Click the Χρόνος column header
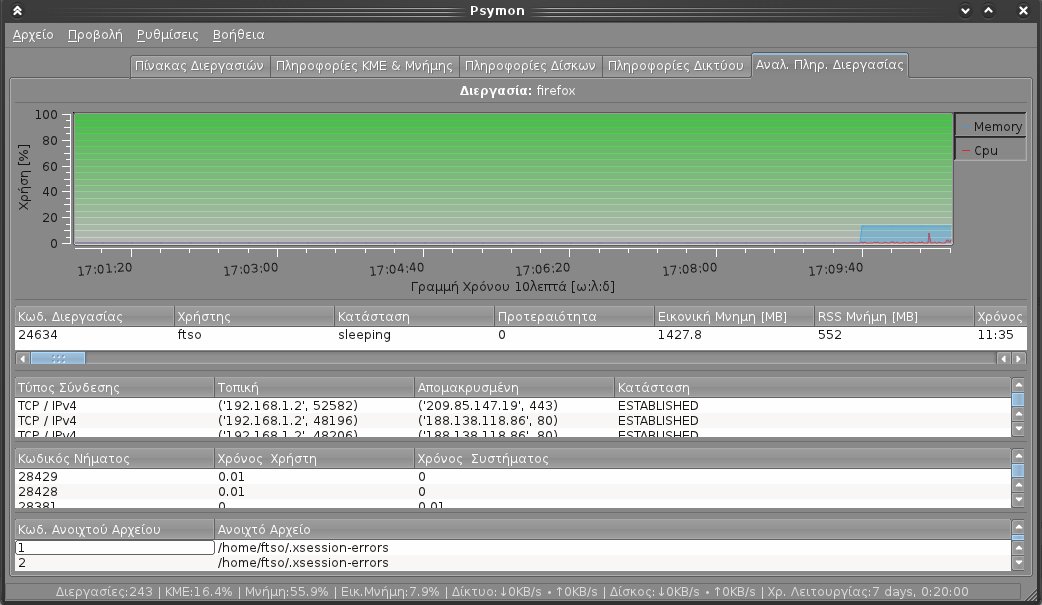Screen dimensions: 1042x605 pos(1000,316)
